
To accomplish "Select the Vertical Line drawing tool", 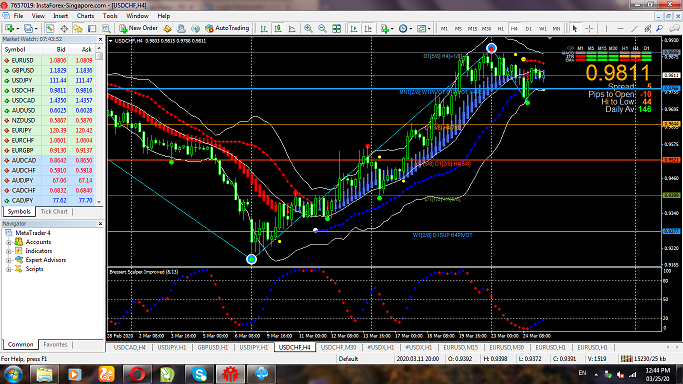I will 606,28.
